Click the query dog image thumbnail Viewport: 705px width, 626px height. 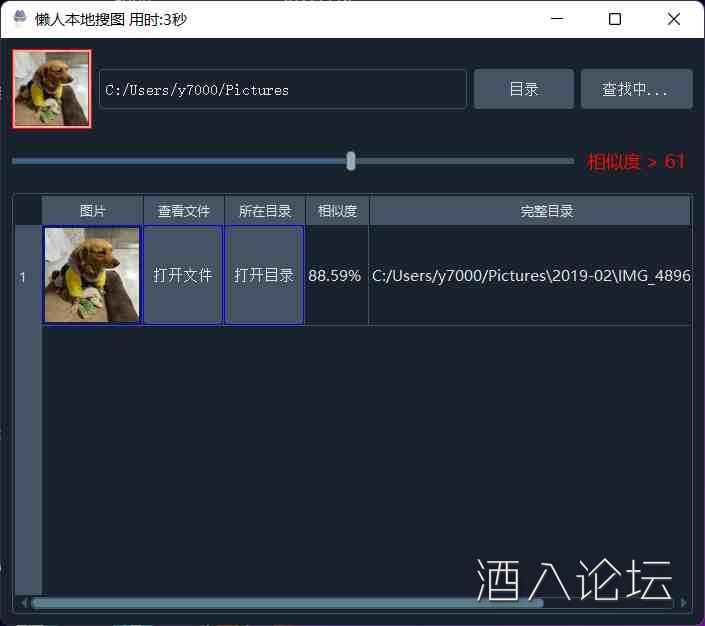point(52,89)
